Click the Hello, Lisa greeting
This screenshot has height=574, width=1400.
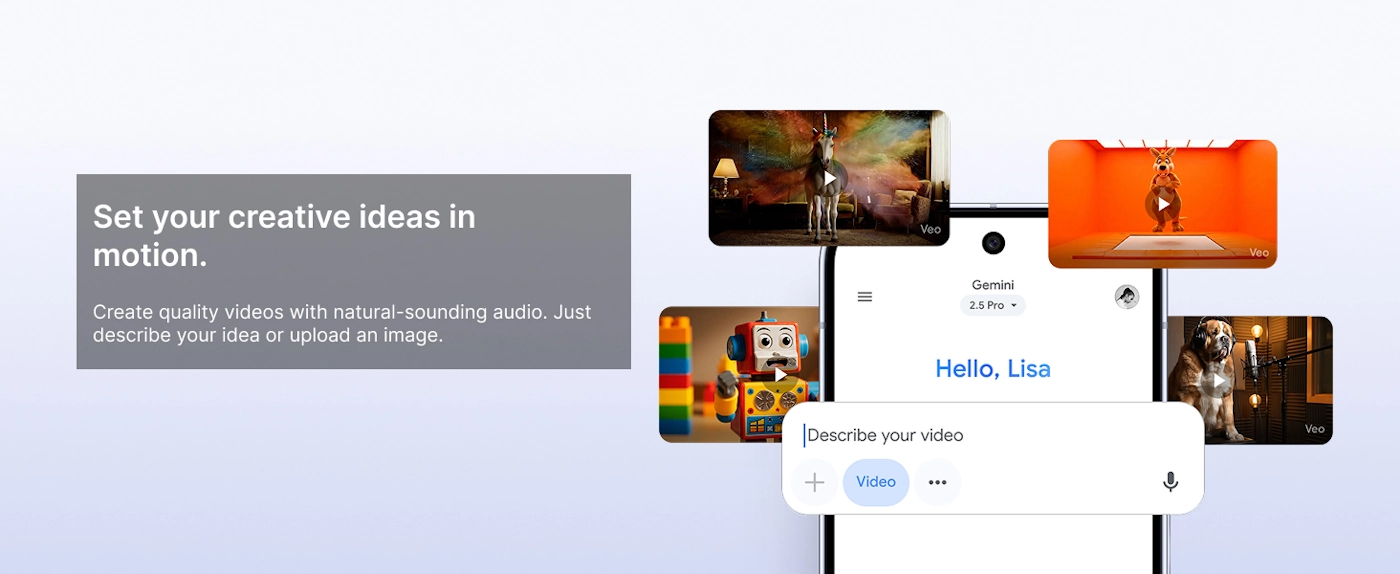pyautogui.click(x=993, y=369)
